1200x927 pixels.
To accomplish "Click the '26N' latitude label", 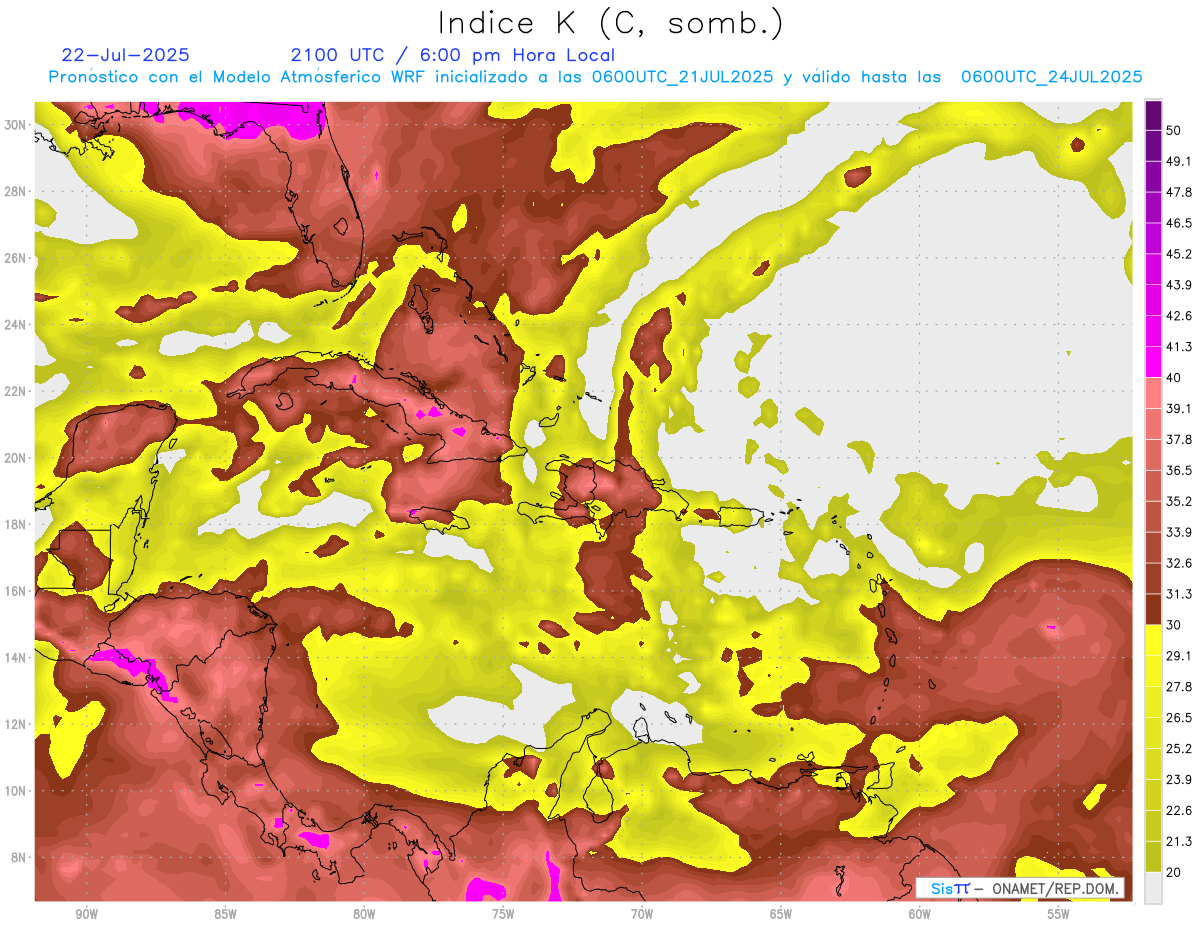I will click(x=15, y=258).
